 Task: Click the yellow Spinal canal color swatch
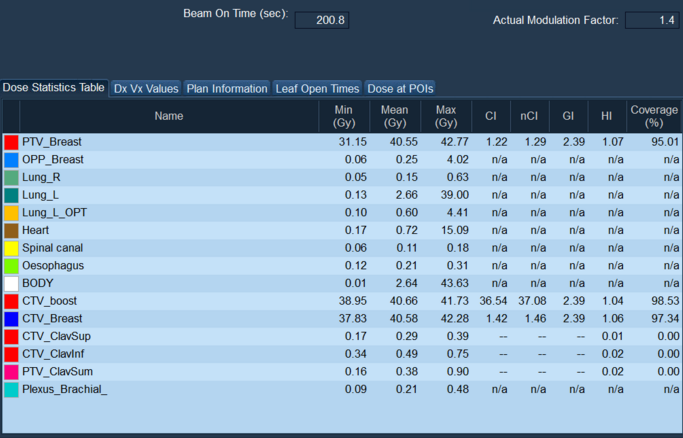coord(11,248)
